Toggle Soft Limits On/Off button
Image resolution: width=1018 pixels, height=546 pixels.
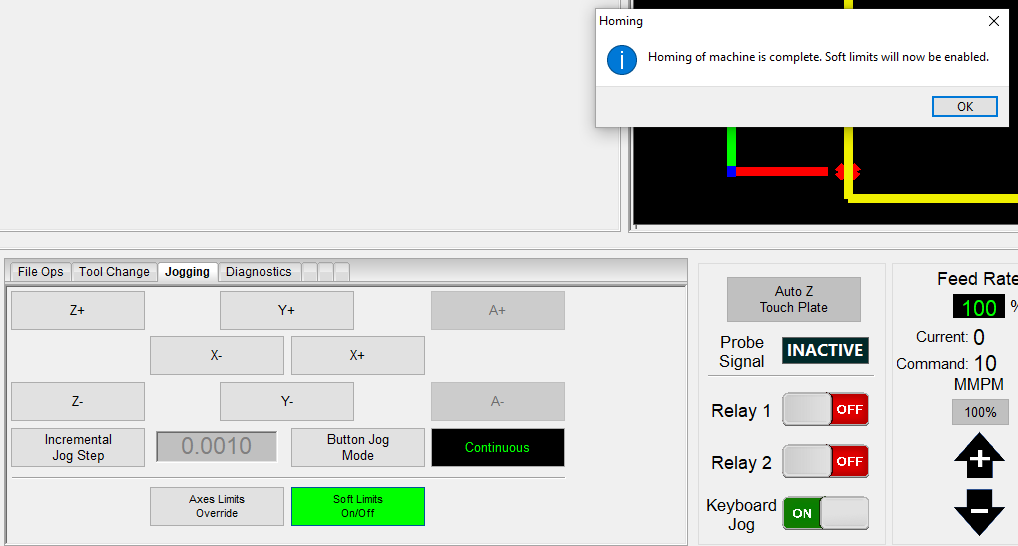pyautogui.click(x=357, y=506)
